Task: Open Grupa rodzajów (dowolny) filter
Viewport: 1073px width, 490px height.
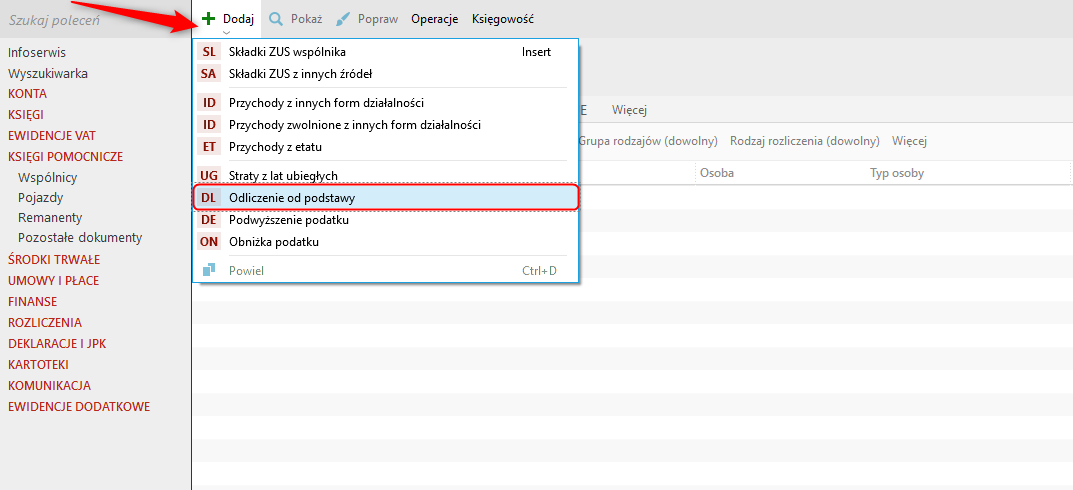Action: [x=647, y=141]
